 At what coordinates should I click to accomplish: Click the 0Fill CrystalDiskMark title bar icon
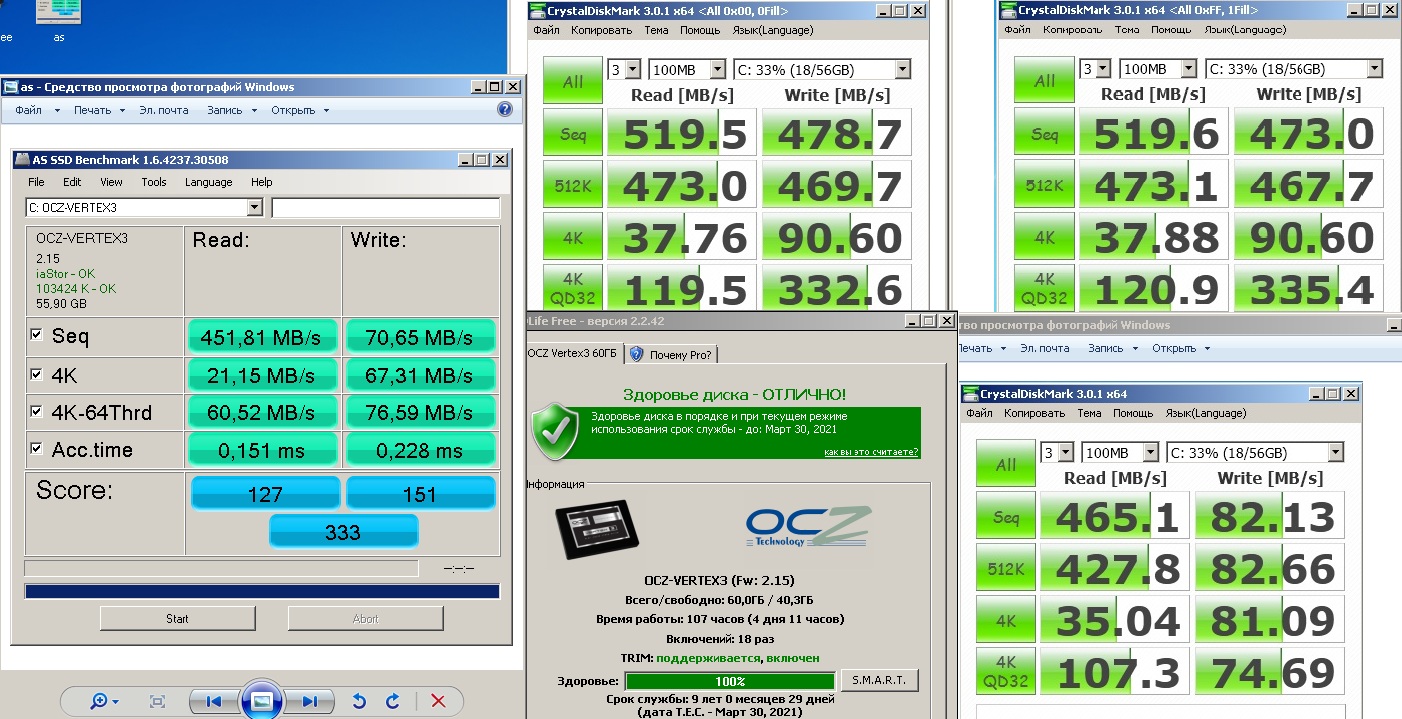(x=537, y=11)
